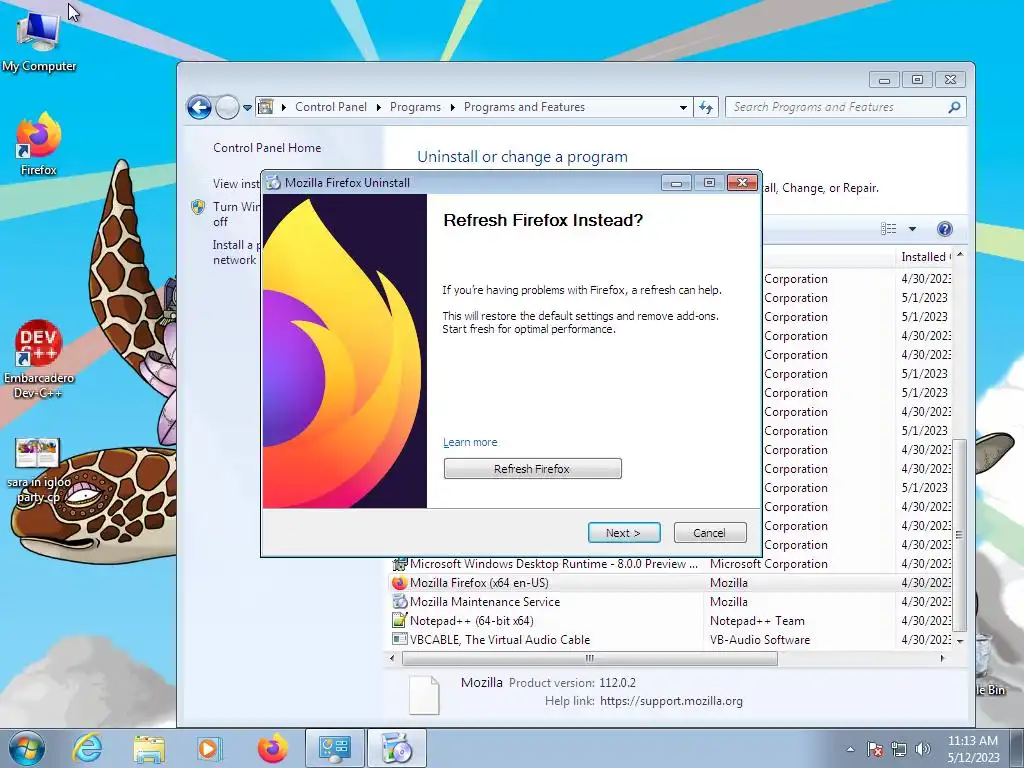The image size is (1024, 768).
Task: Click the vertical scrollbar thumb in program list
Action: (959, 535)
